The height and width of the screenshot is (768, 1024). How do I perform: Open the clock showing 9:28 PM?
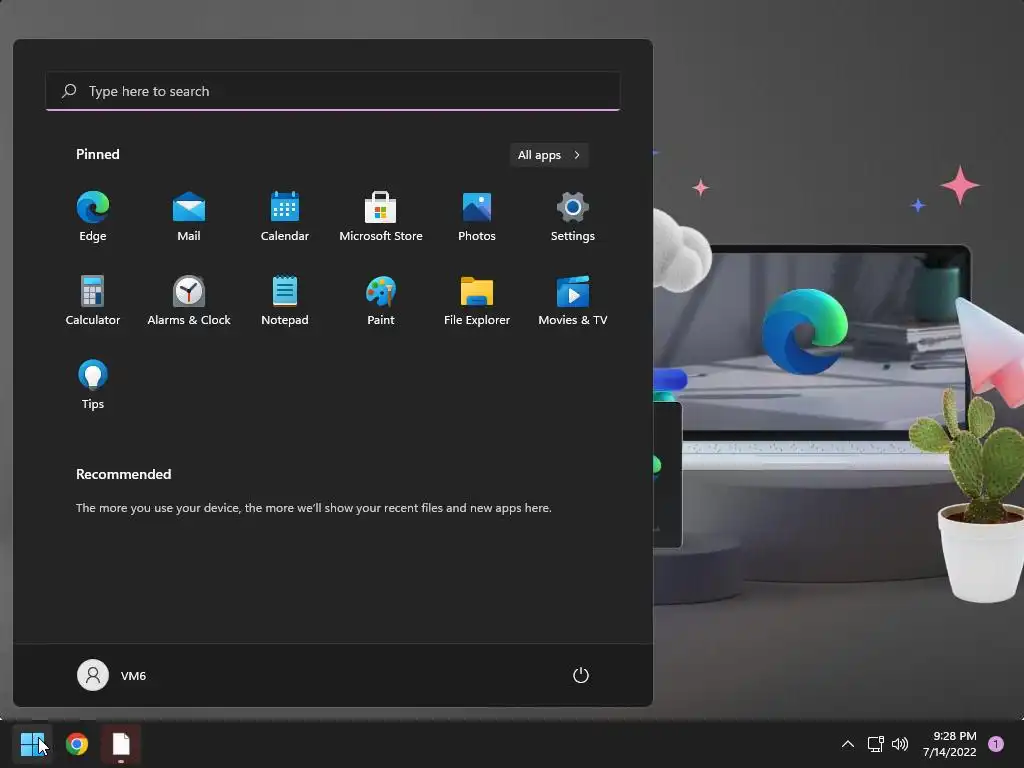(x=950, y=744)
